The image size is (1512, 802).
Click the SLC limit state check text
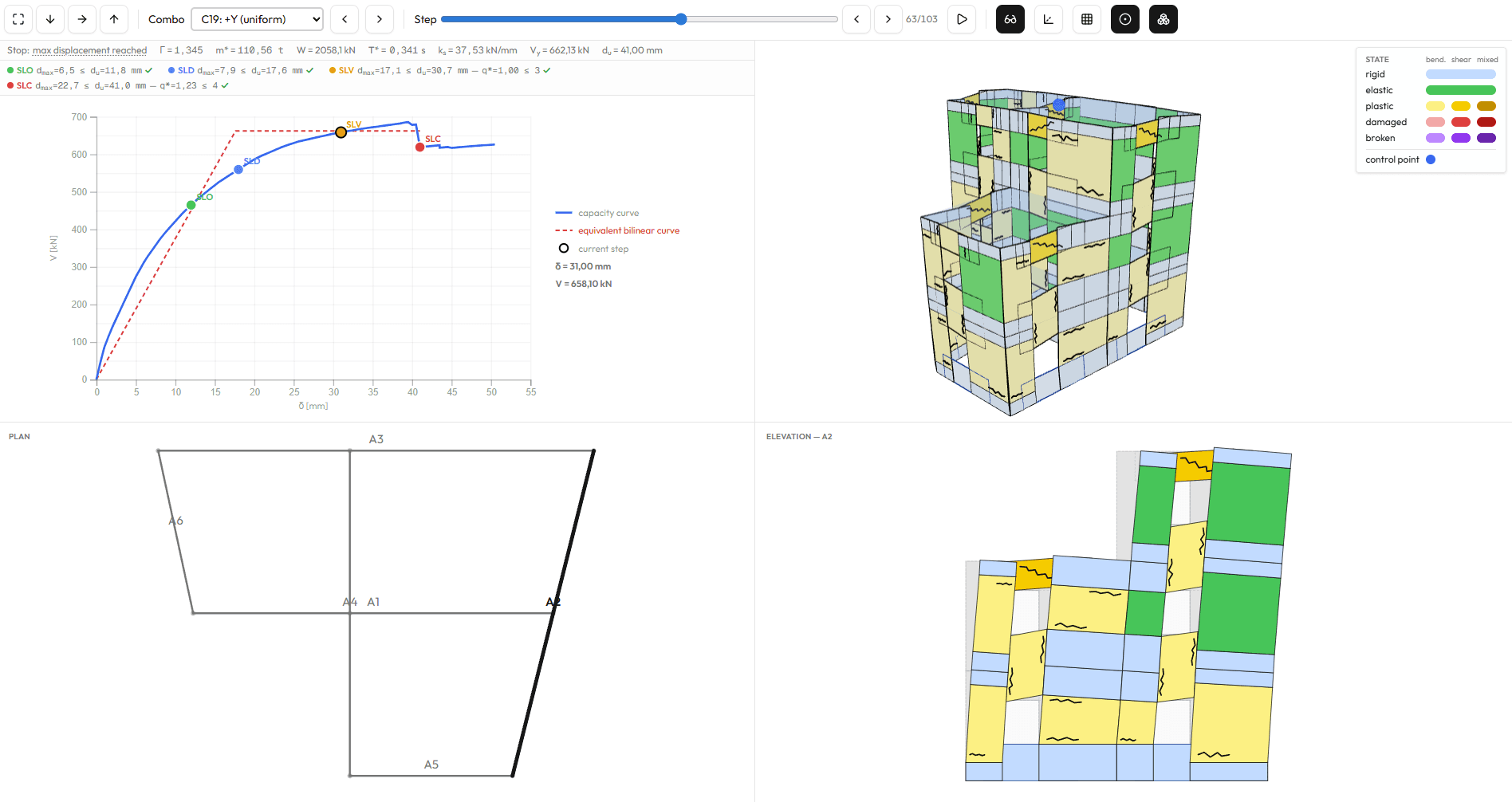tap(118, 85)
